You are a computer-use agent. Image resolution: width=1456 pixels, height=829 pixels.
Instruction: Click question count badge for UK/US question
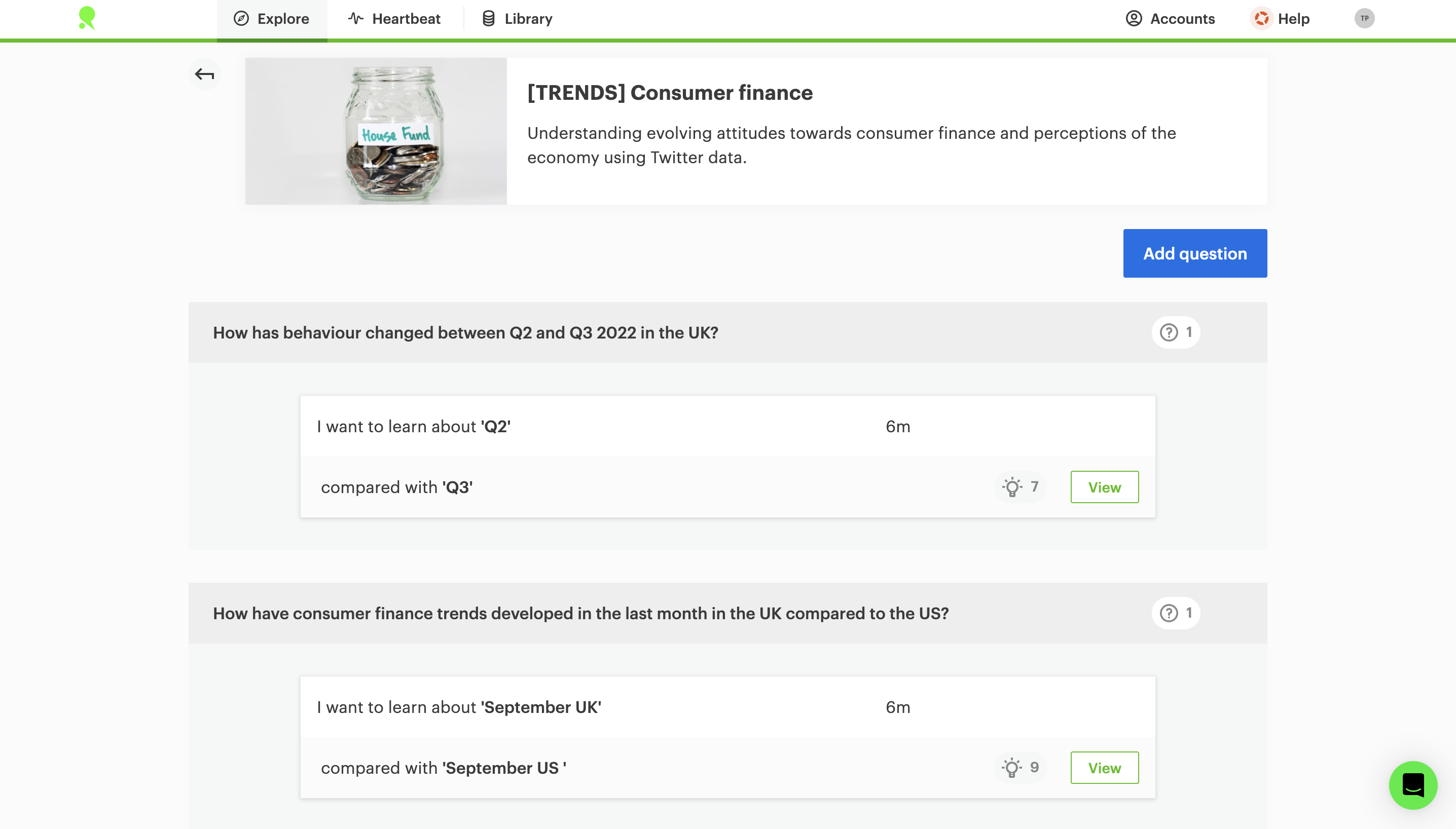click(1176, 613)
